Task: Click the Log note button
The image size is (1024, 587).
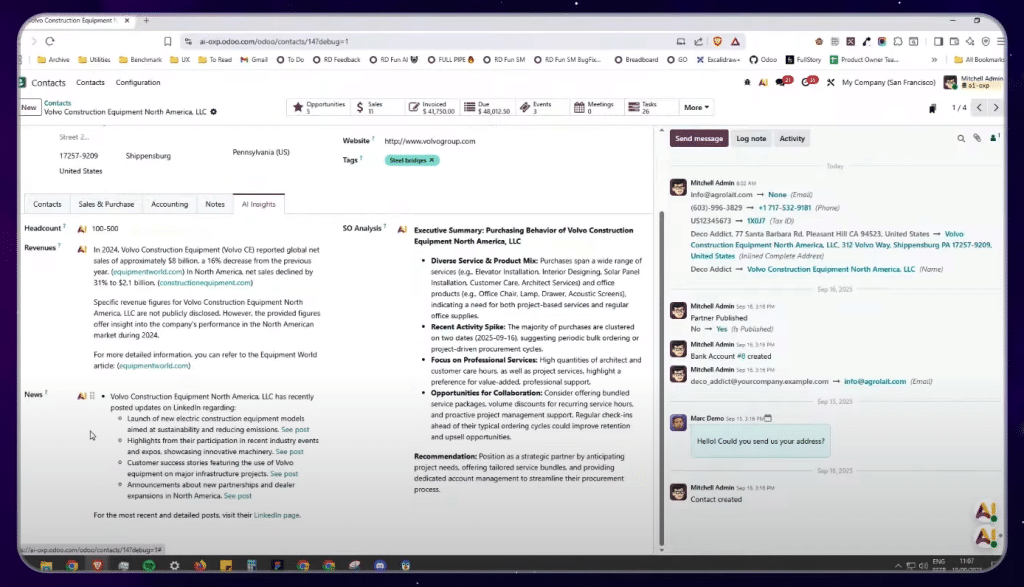Action: click(x=751, y=139)
